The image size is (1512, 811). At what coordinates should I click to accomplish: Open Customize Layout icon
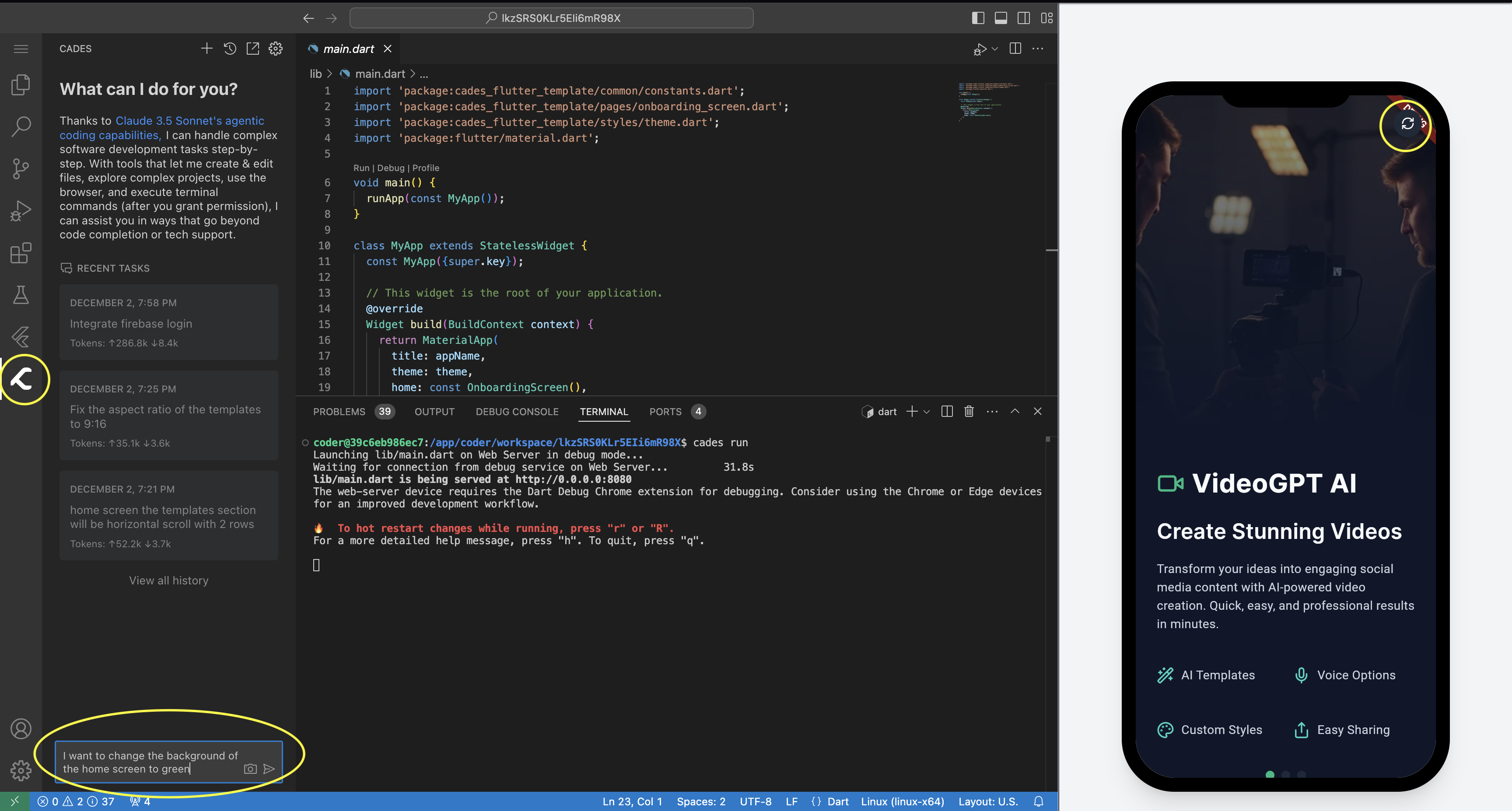[1046, 18]
